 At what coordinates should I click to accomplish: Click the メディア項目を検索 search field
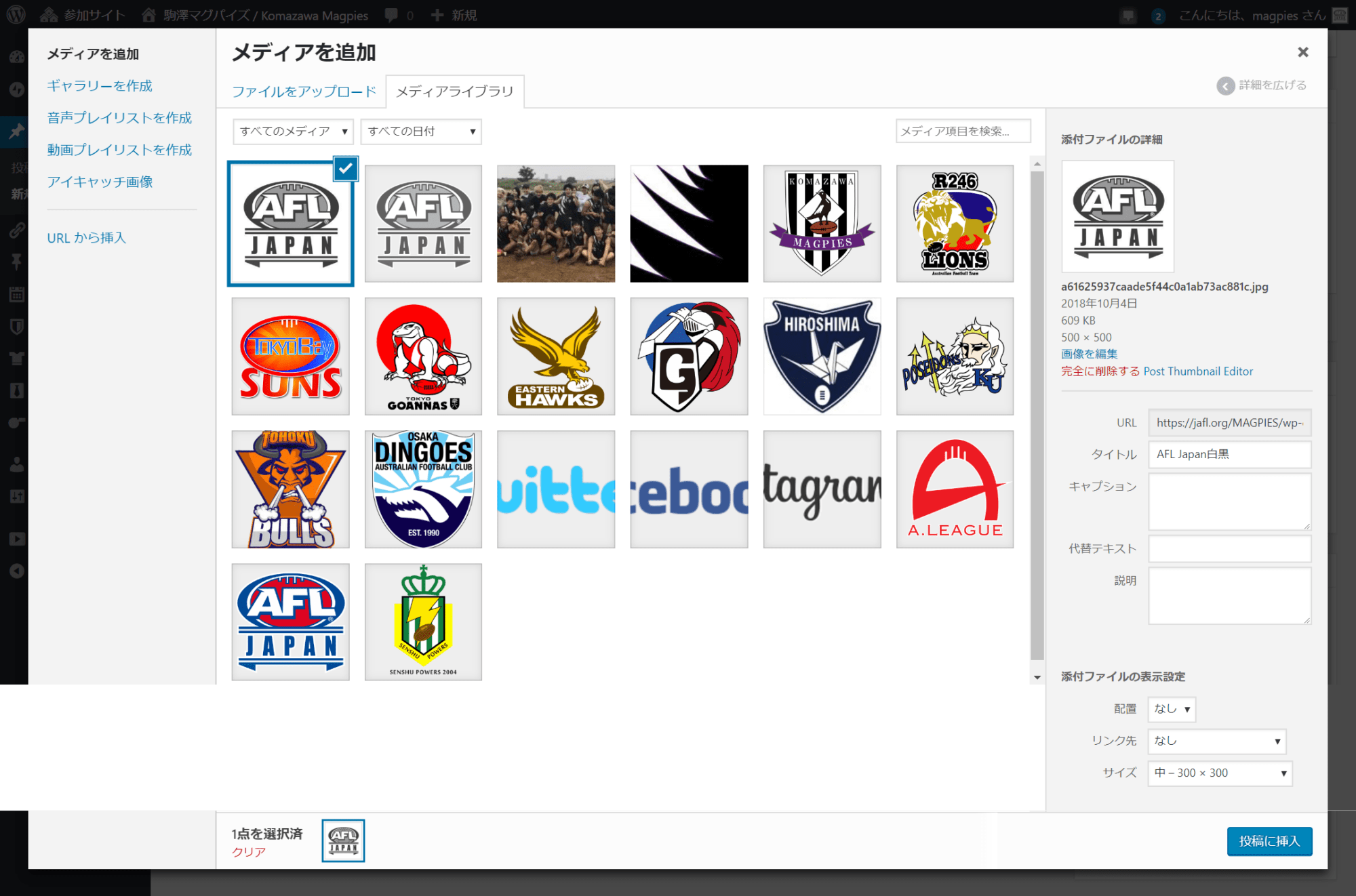[963, 131]
